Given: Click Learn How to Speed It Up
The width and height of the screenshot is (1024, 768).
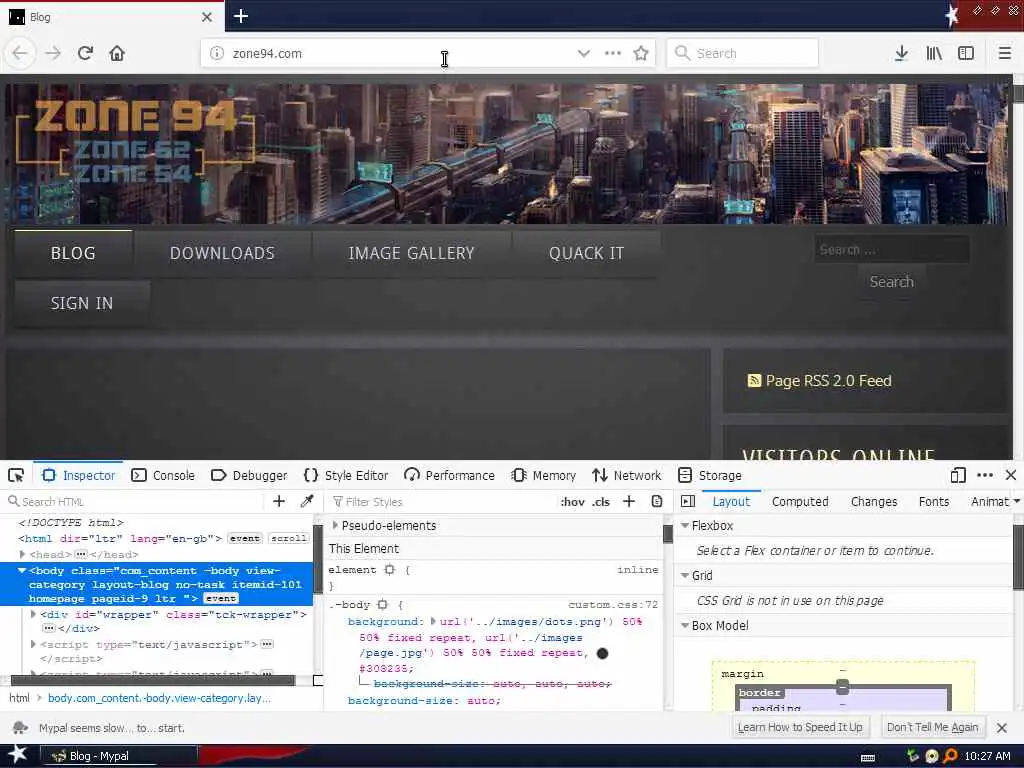Looking at the screenshot, I should pyautogui.click(x=800, y=728).
